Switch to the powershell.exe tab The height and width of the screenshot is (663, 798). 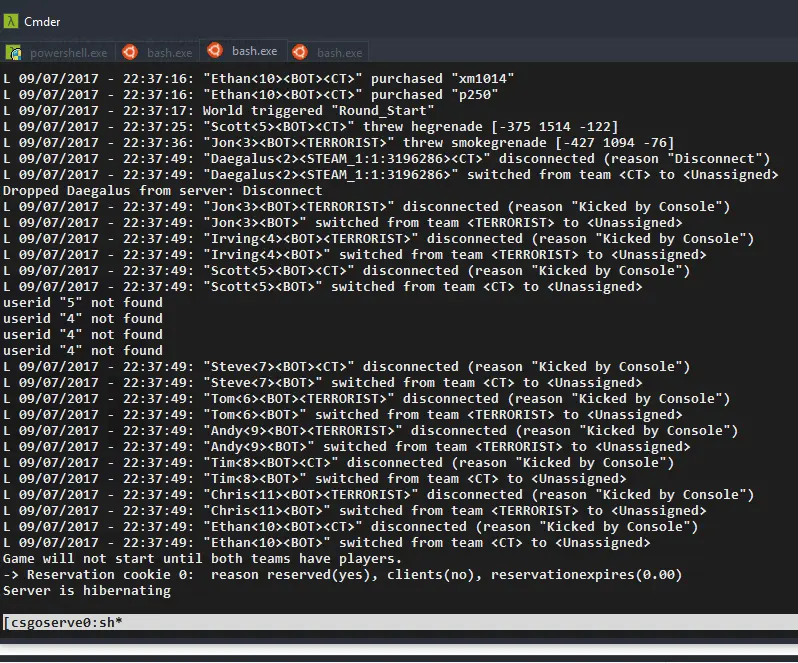58,52
